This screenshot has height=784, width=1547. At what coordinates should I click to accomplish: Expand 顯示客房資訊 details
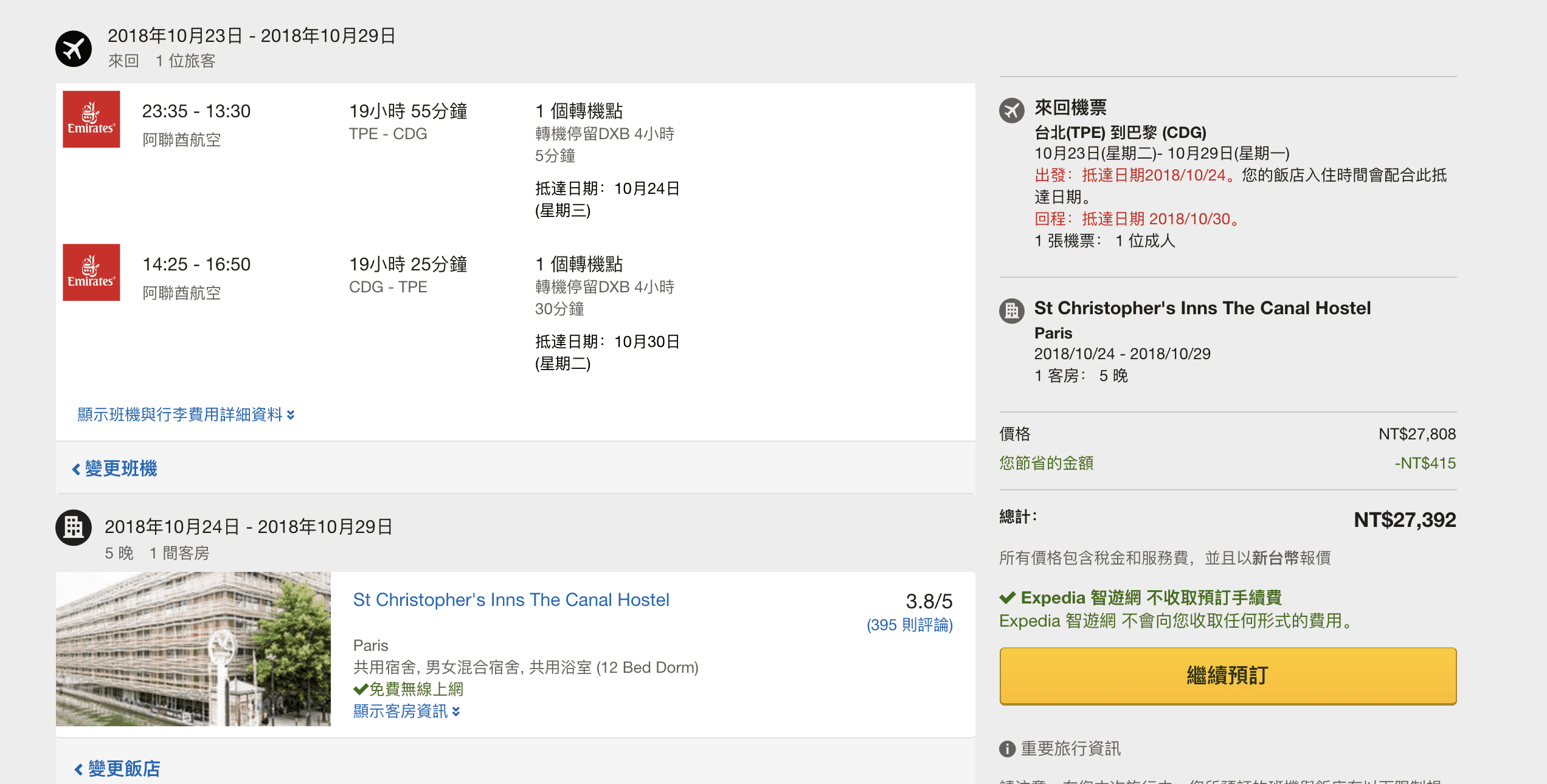407,711
